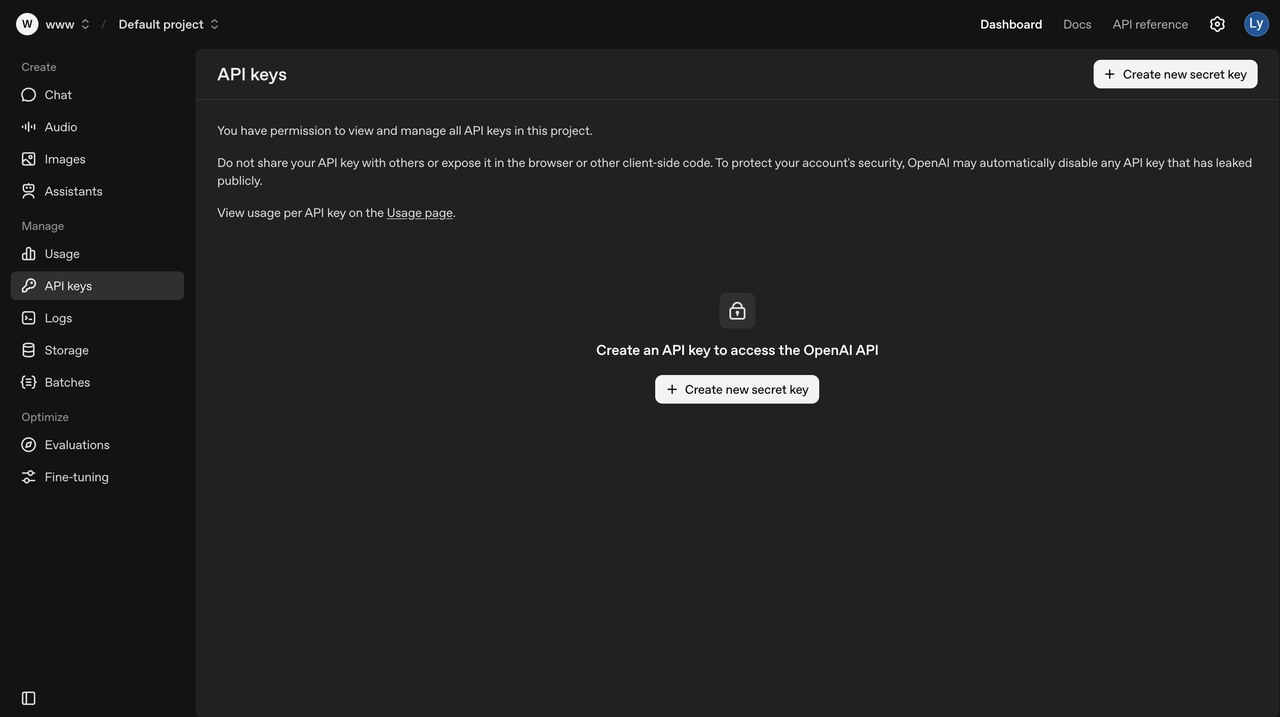Screen dimensions: 1280x717
Task: Click the Logs terminal icon
Action: coord(29,318)
